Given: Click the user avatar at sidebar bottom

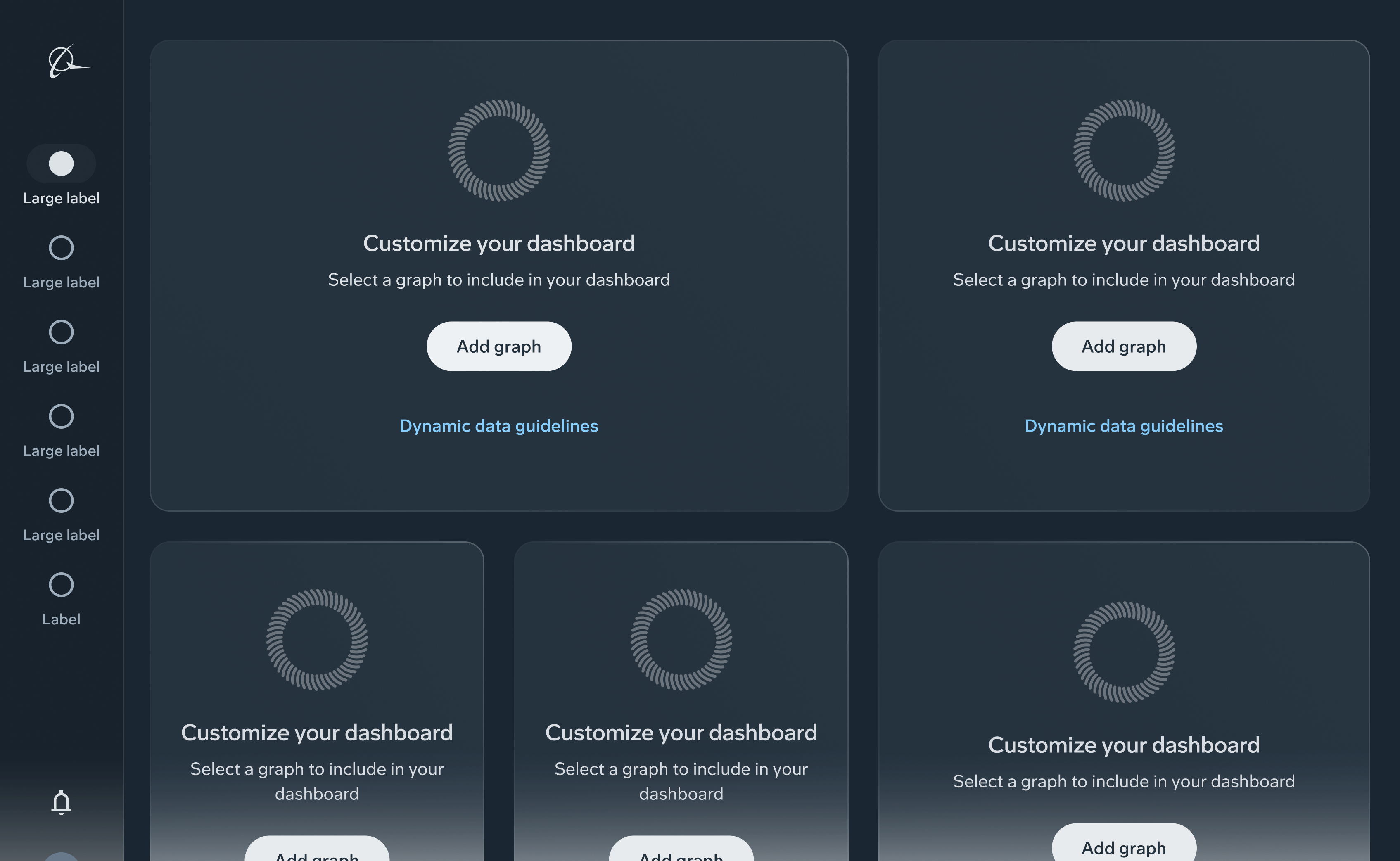Looking at the screenshot, I should point(61,856).
